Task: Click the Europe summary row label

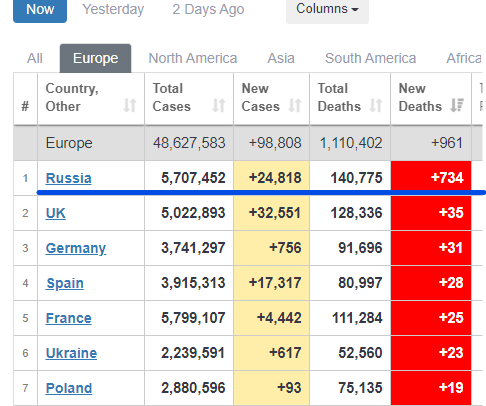Action: point(69,143)
